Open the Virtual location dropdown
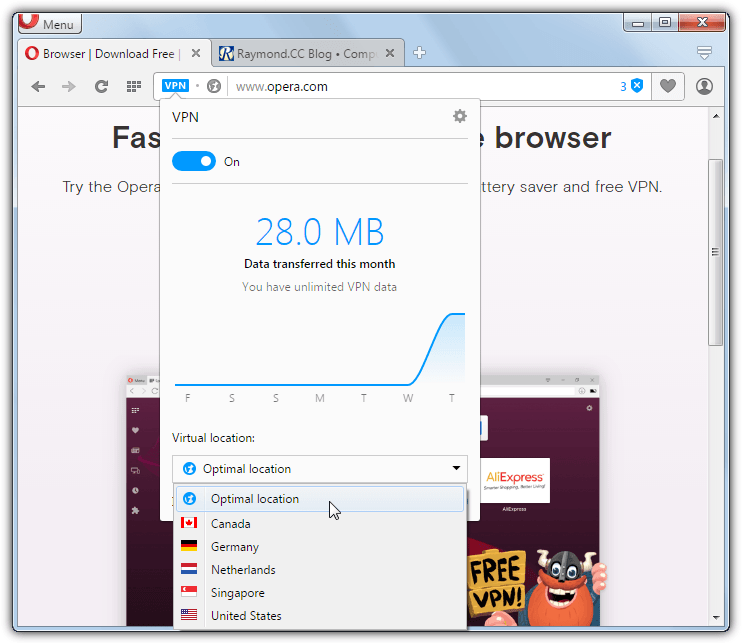 click(320, 468)
